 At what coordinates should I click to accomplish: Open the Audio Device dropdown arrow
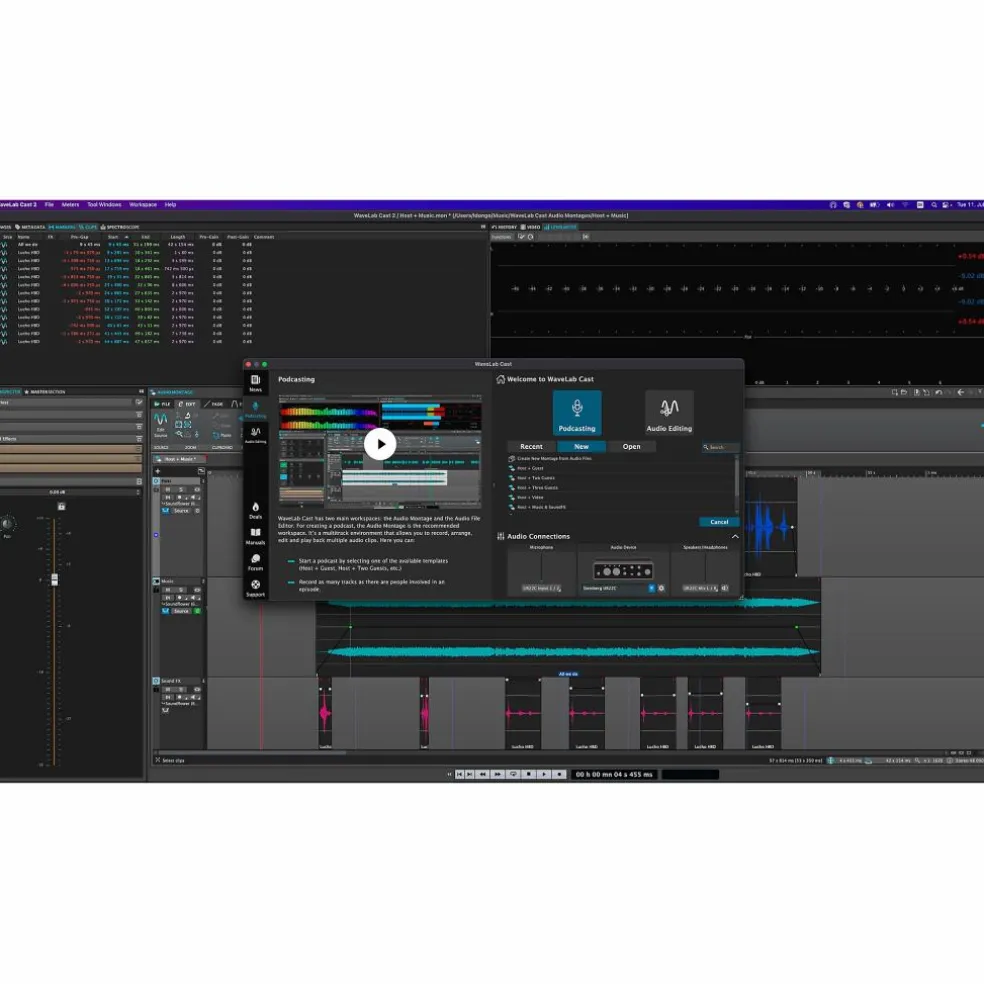point(651,588)
